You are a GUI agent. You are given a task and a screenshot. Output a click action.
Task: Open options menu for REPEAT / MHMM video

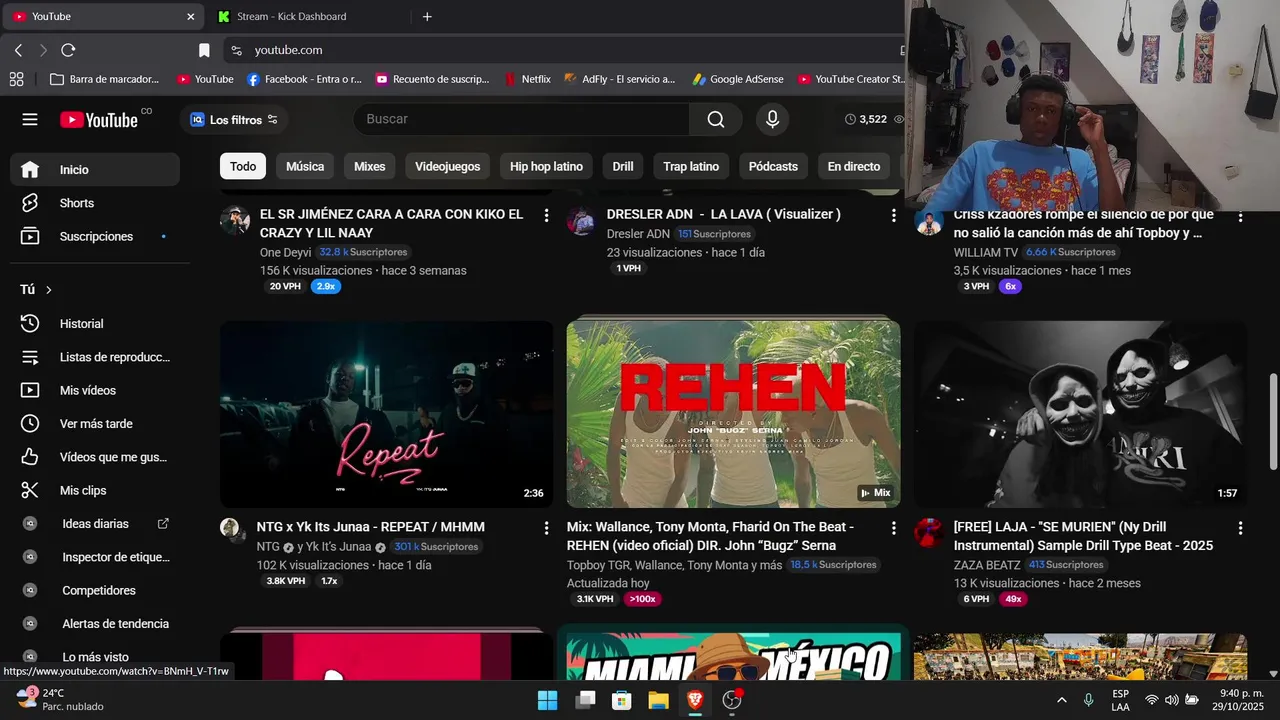tap(546, 528)
